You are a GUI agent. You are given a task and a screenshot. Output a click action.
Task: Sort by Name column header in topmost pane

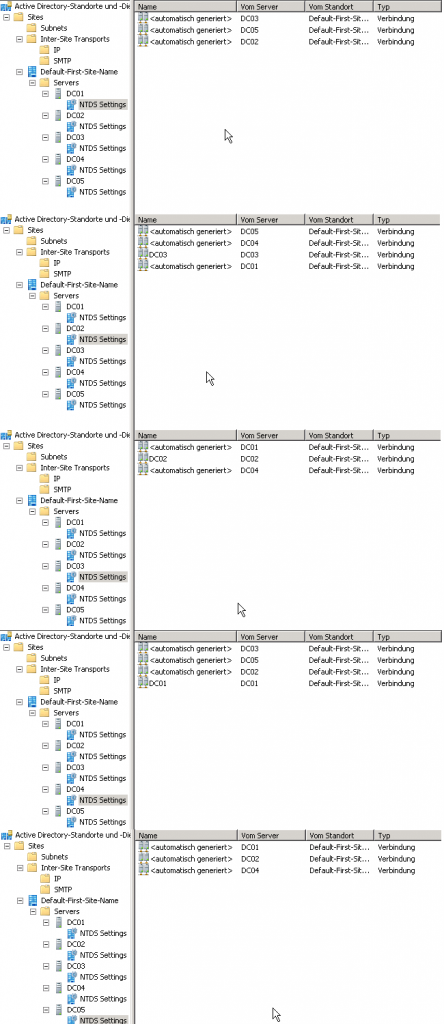click(185, 7)
